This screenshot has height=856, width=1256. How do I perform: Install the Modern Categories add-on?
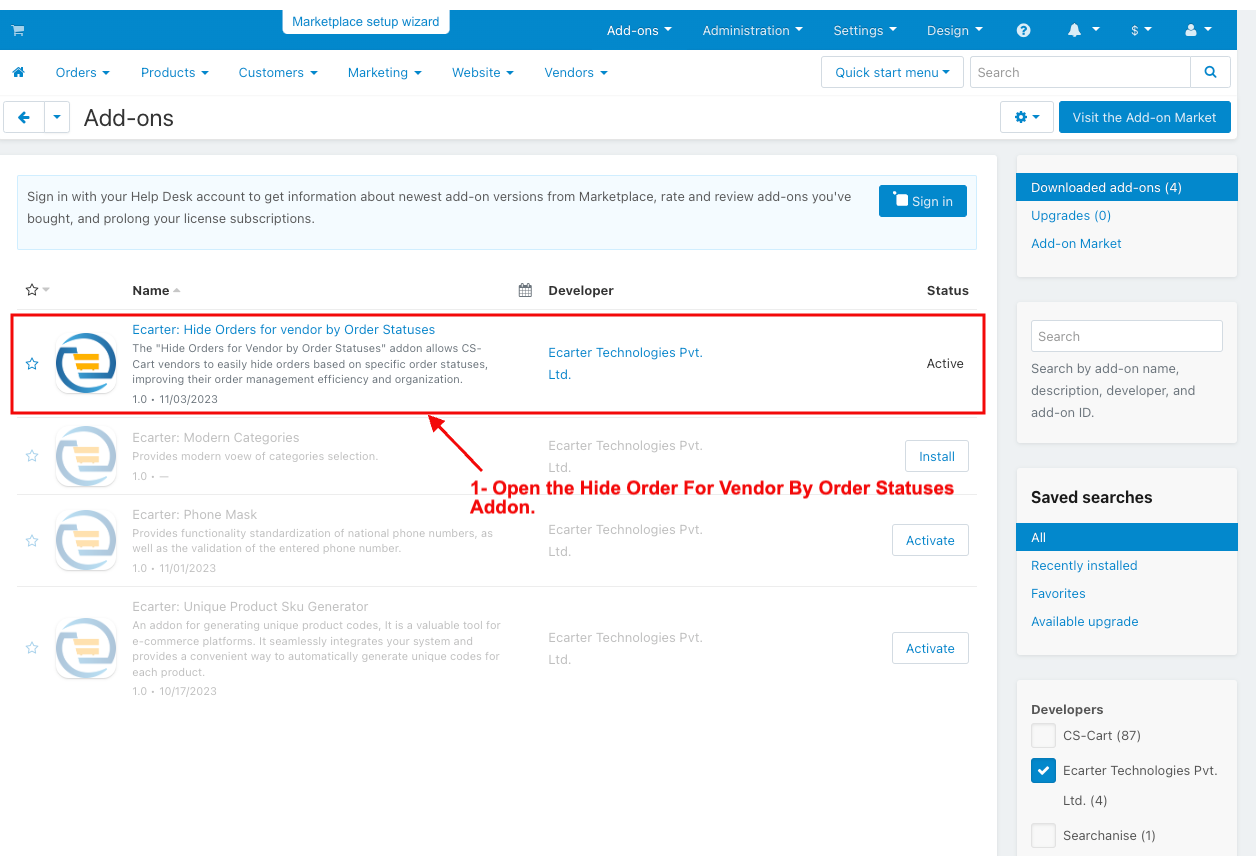[937, 456]
